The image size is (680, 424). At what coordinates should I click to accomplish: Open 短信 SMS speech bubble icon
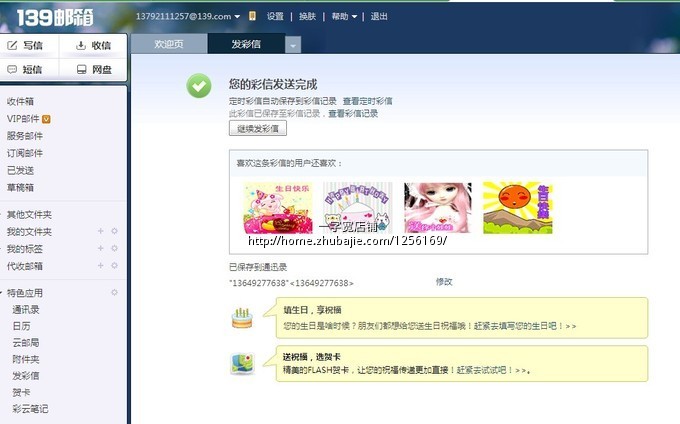12,69
